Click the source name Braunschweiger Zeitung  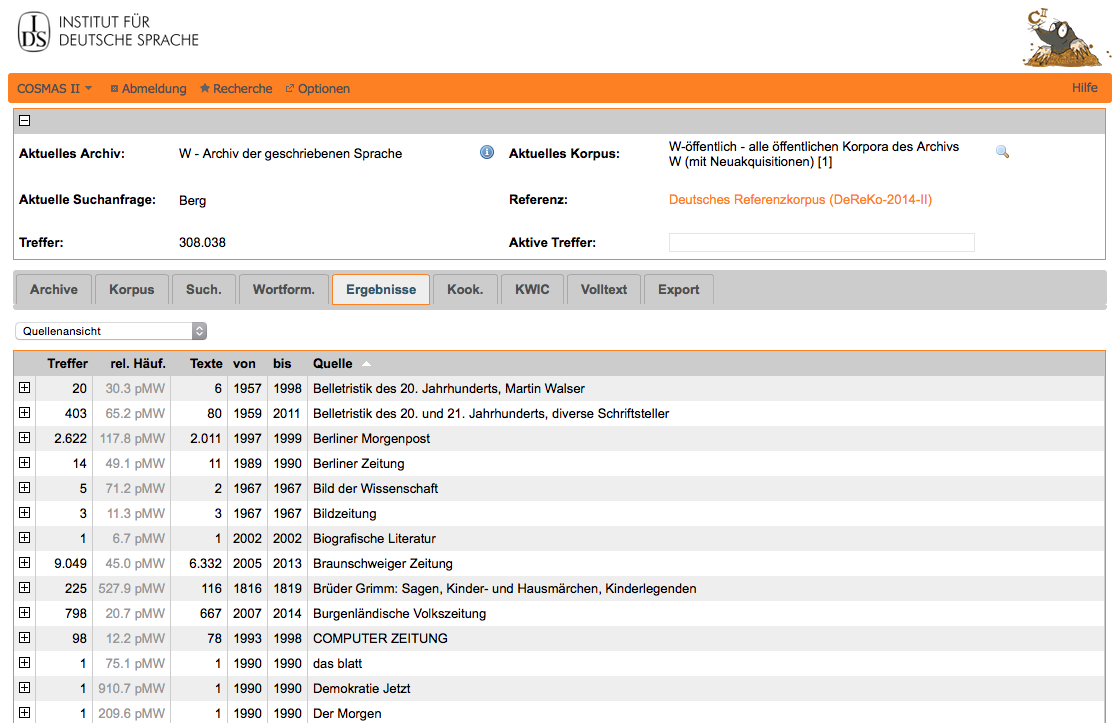(x=383, y=564)
